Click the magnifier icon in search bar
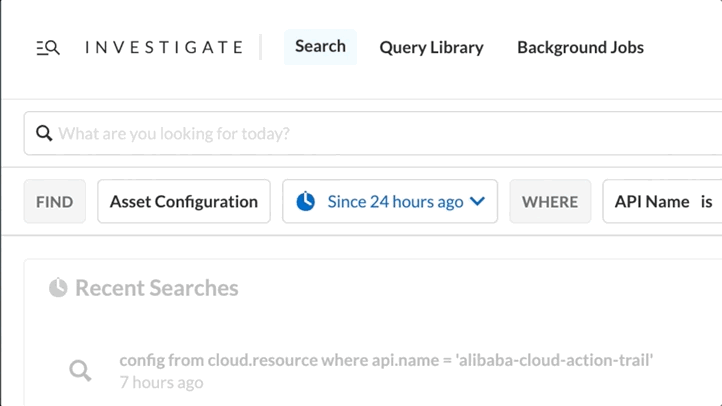This screenshot has width=722, height=406. coord(44,133)
